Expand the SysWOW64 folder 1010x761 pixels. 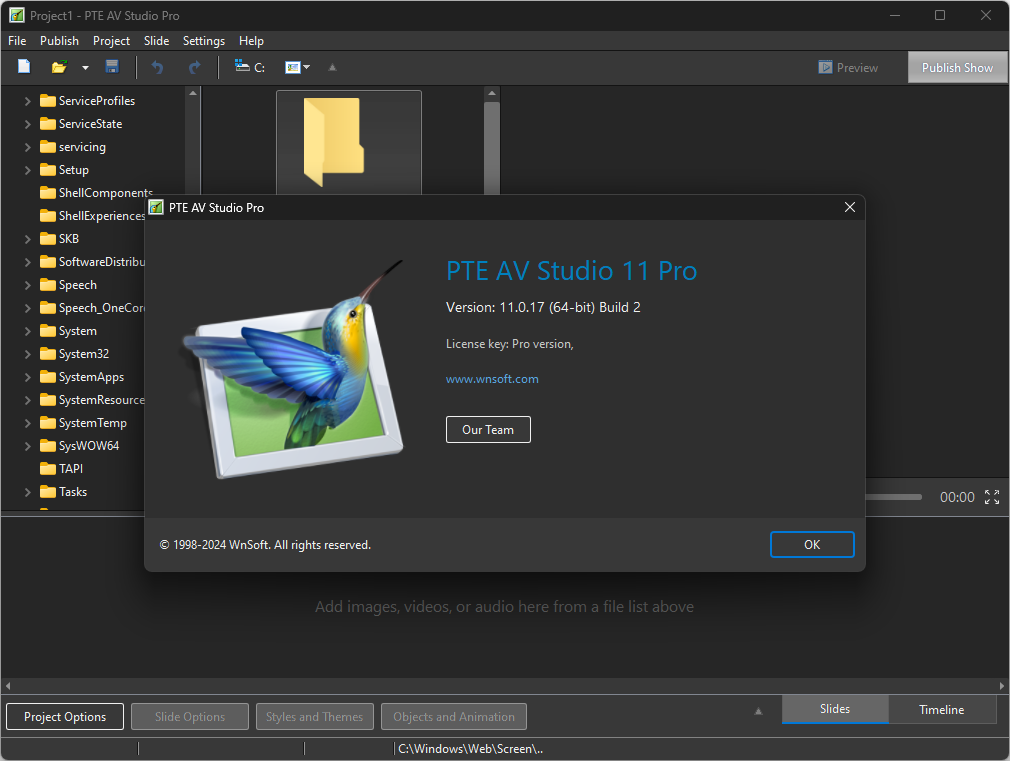pos(27,446)
